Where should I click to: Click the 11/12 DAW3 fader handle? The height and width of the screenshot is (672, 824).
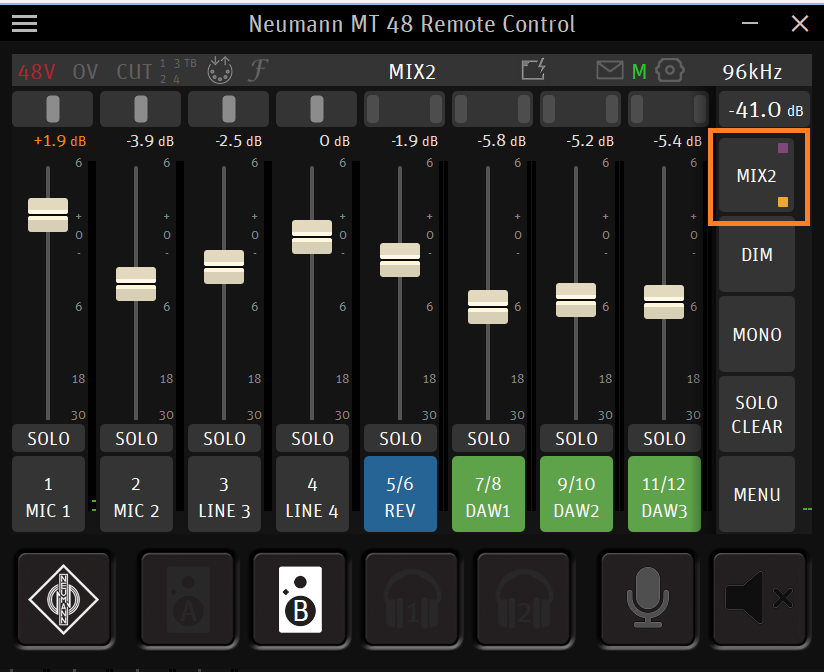coord(664,302)
